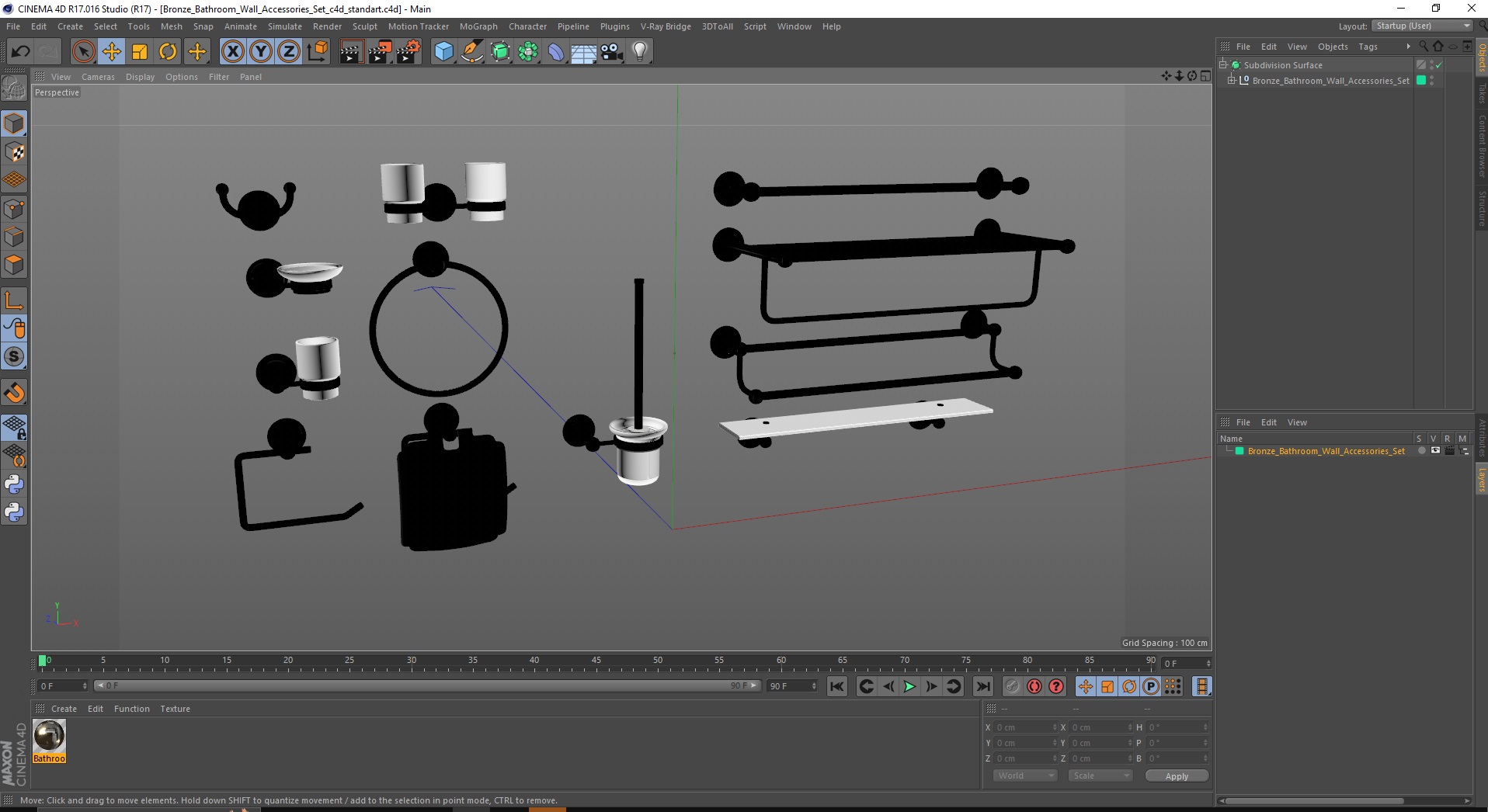
Task: Open Objects tab on right edge
Action: pyautogui.click(x=1481, y=58)
